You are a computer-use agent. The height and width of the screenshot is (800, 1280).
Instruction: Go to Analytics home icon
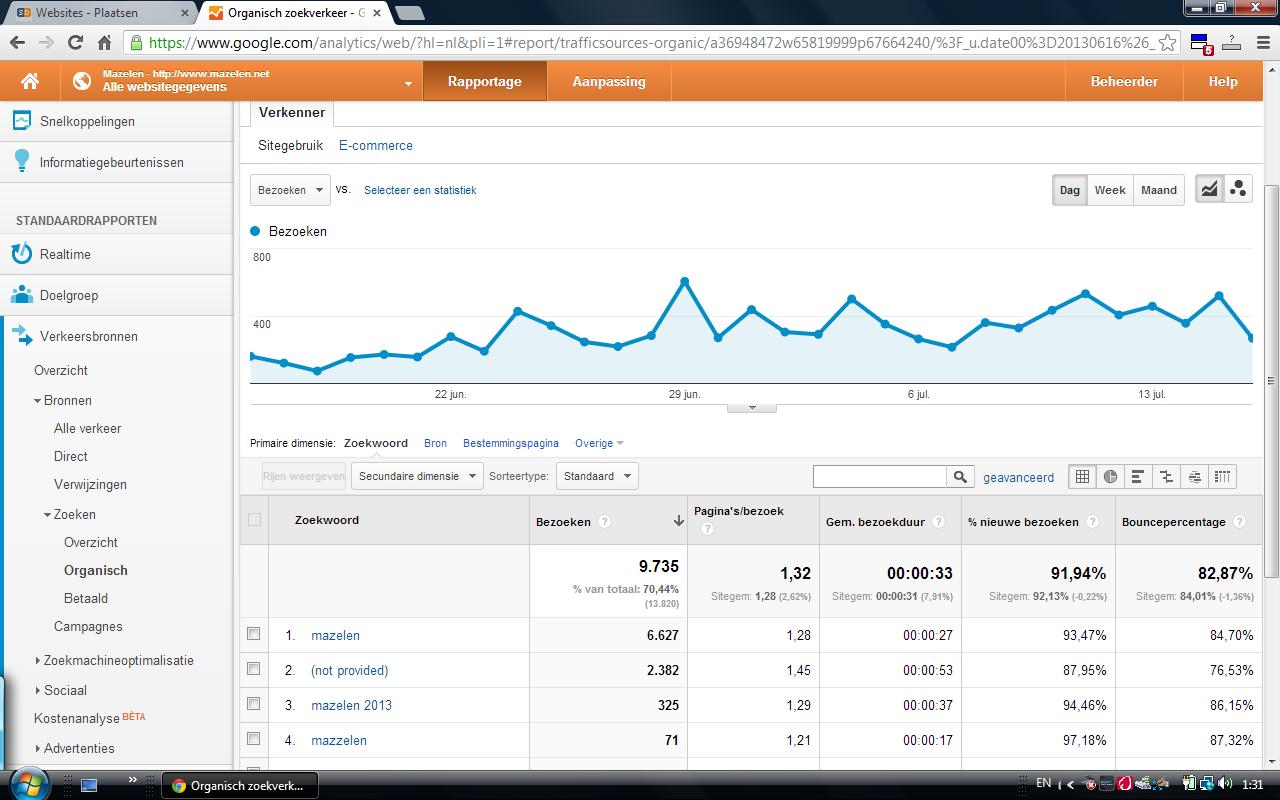30,81
